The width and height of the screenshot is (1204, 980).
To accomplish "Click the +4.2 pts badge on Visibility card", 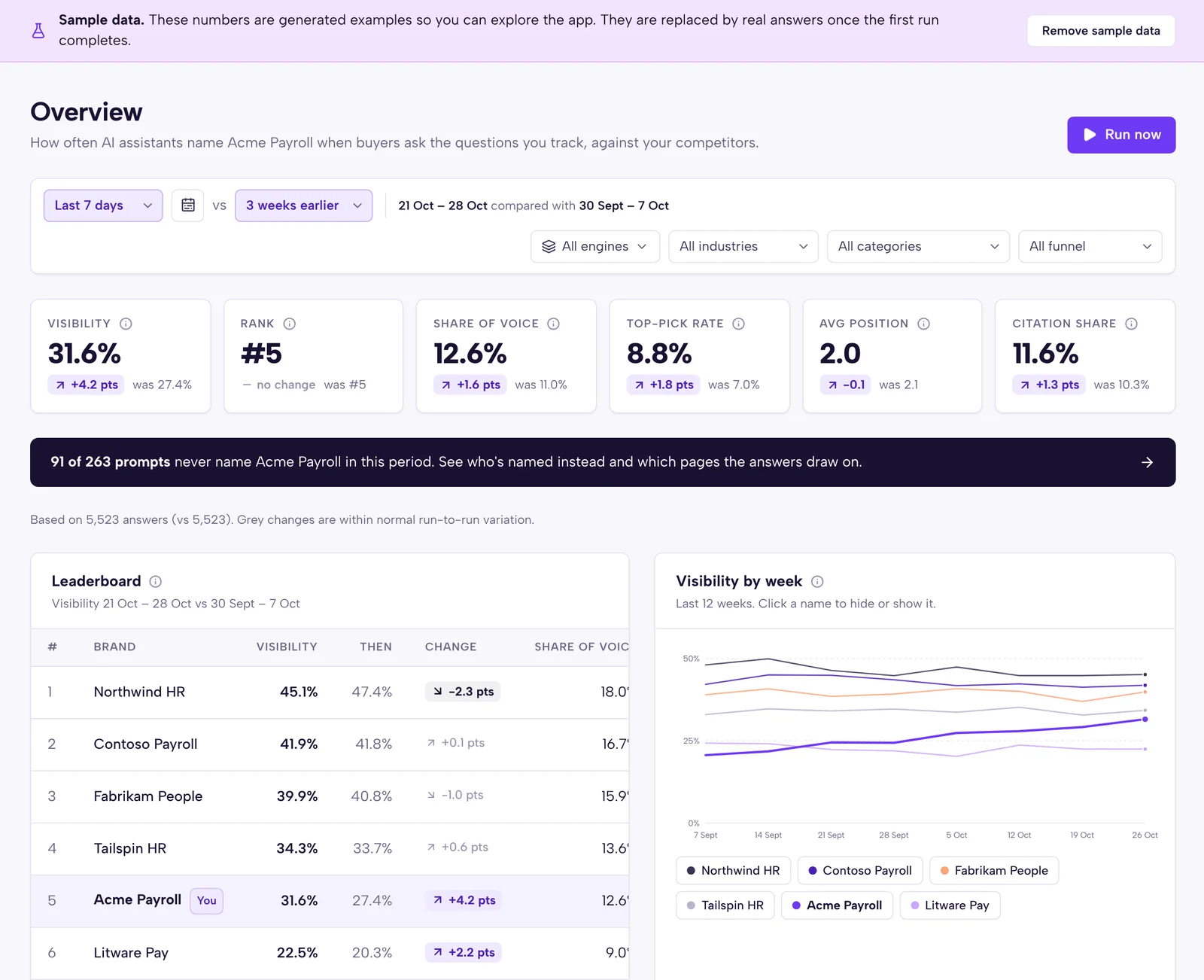I will 86,385.
